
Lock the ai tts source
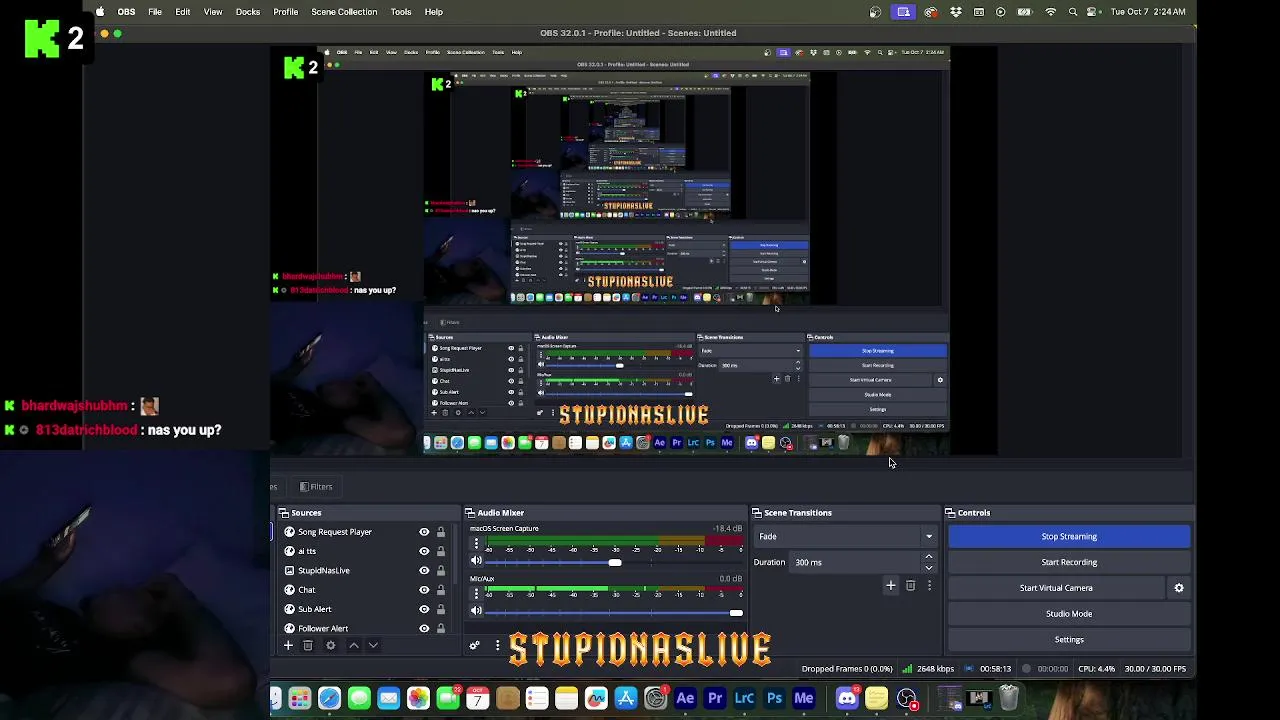click(x=440, y=551)
